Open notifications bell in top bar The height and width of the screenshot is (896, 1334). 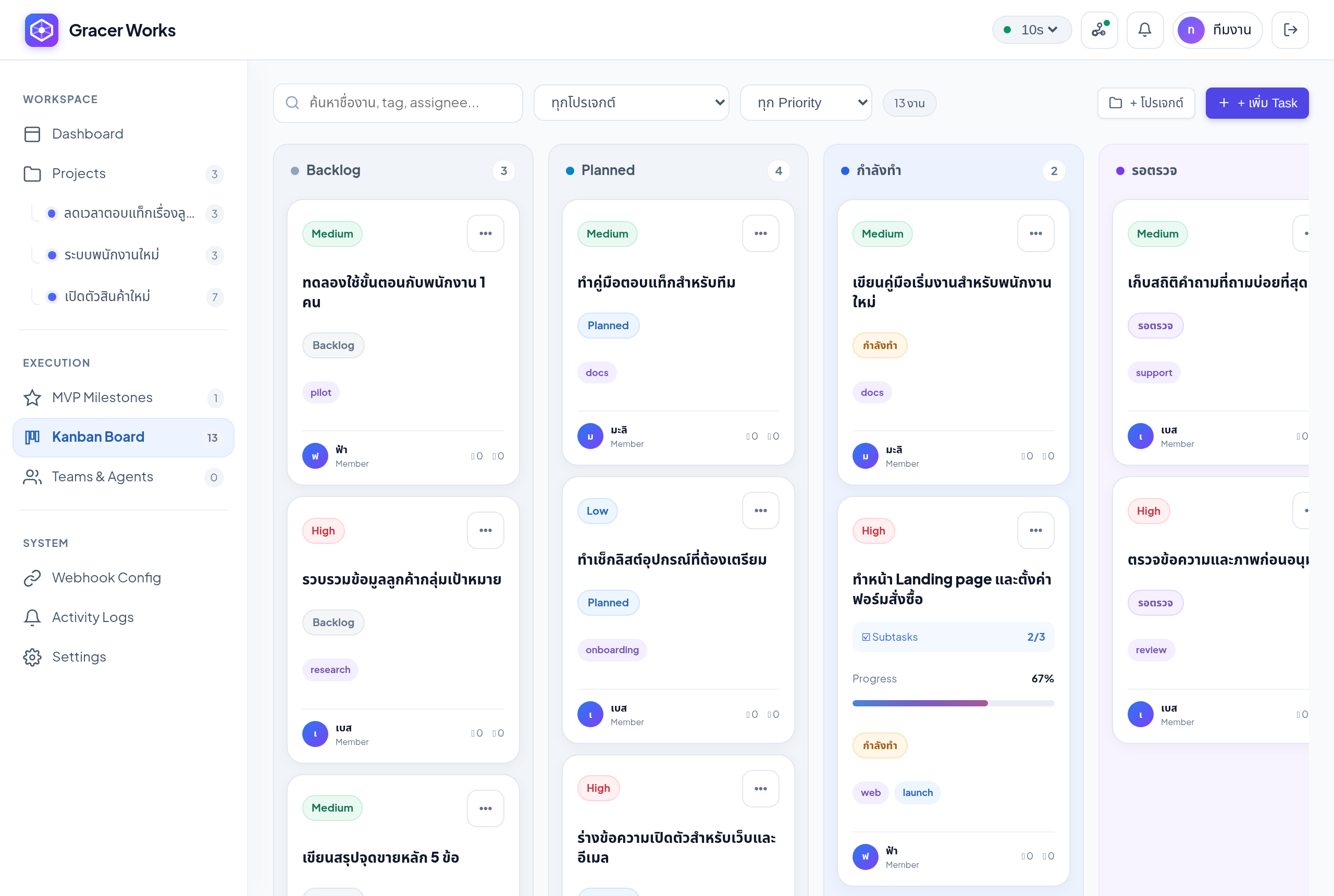tap(1144, 30)
